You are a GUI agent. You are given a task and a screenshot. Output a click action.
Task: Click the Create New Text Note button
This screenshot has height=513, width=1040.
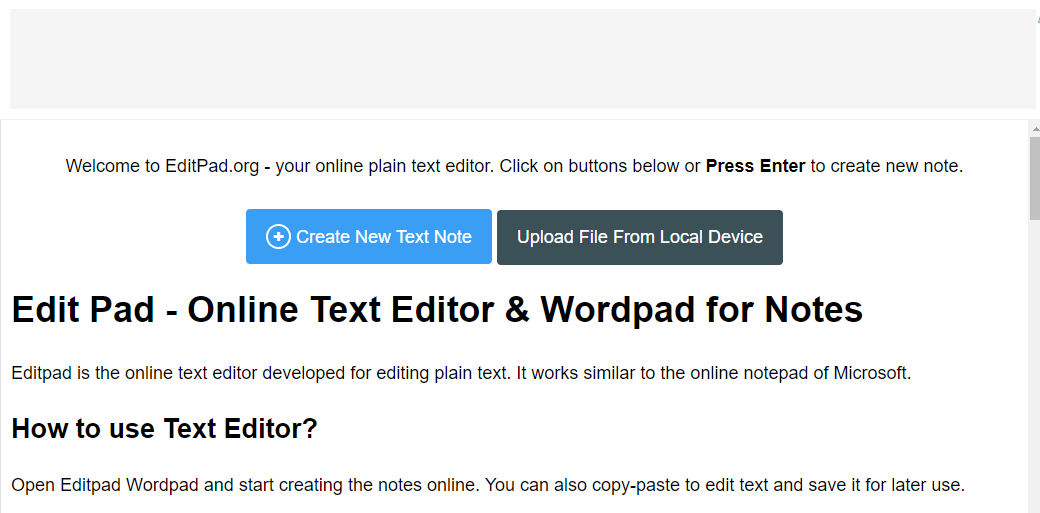(368, 237)
